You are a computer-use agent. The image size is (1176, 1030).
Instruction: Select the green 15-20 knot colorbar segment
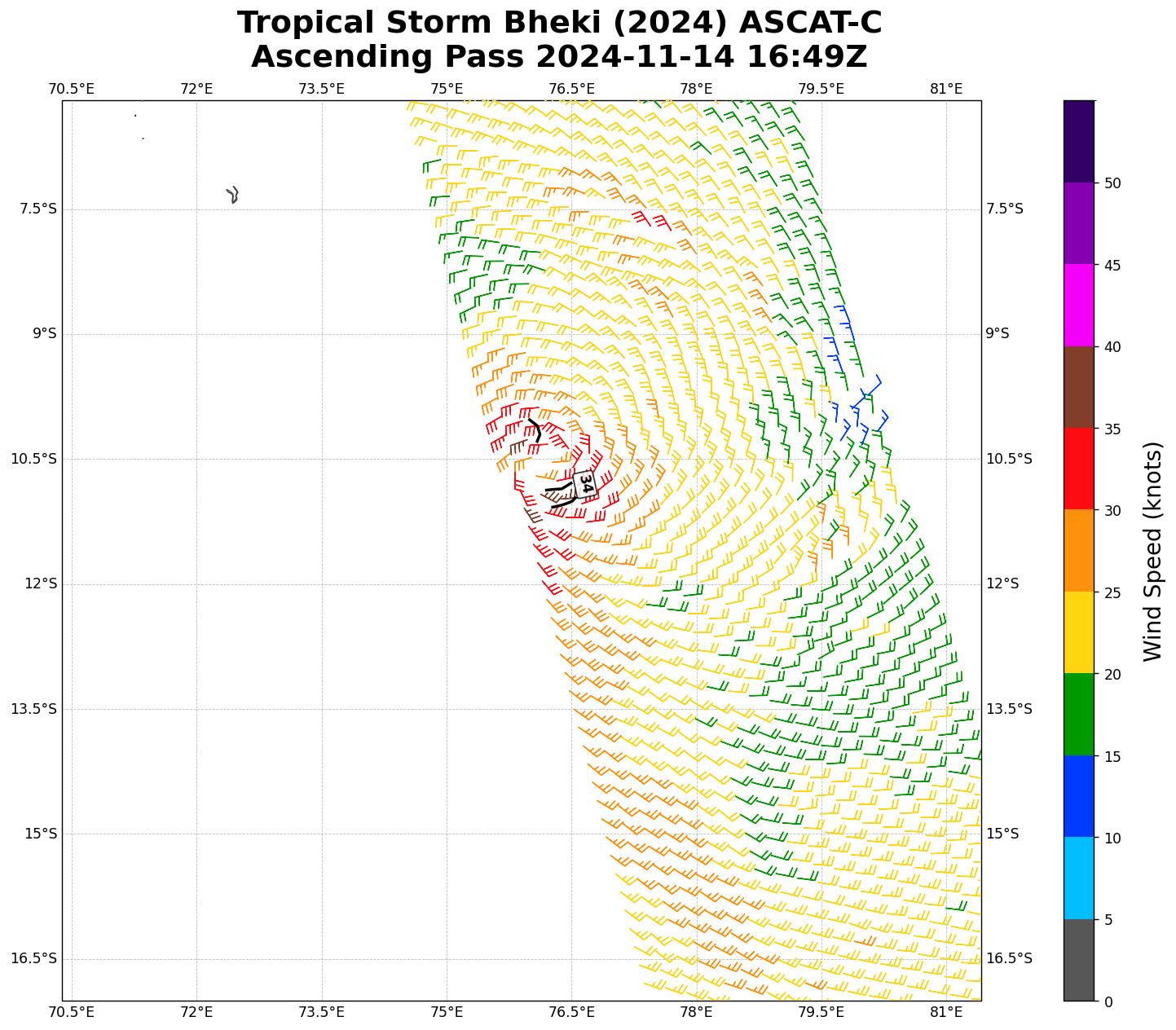(1079, 714)
